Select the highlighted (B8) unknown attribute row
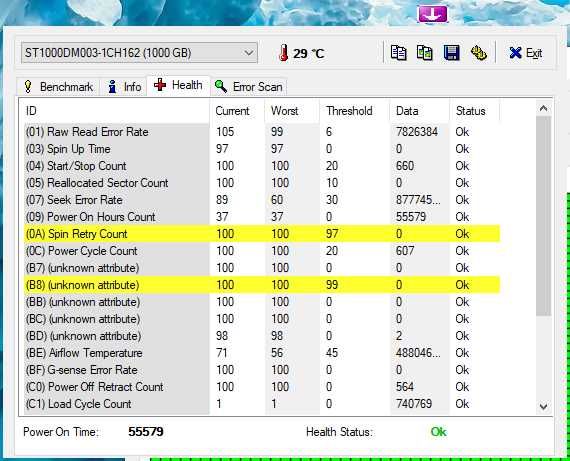Viewport: 570px width, 461px height. (262, 285)
